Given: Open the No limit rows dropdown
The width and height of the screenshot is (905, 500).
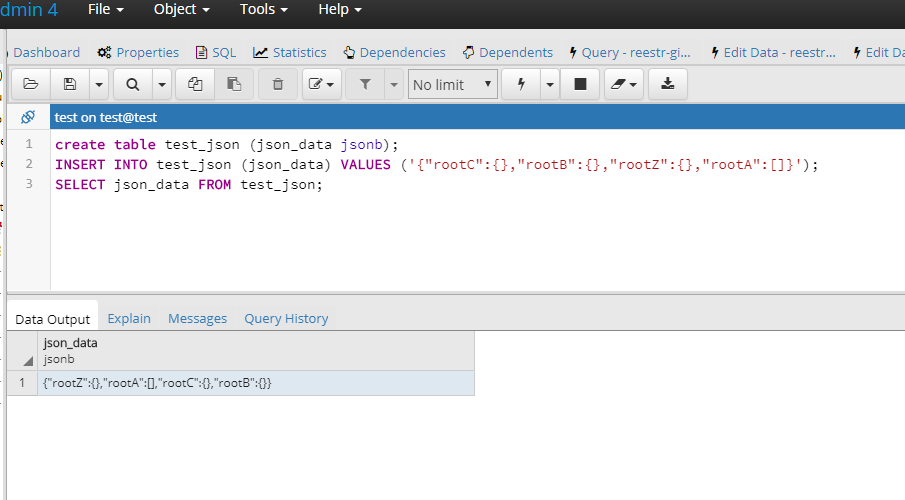Looking at the screenshot, I should click(452, 84).
